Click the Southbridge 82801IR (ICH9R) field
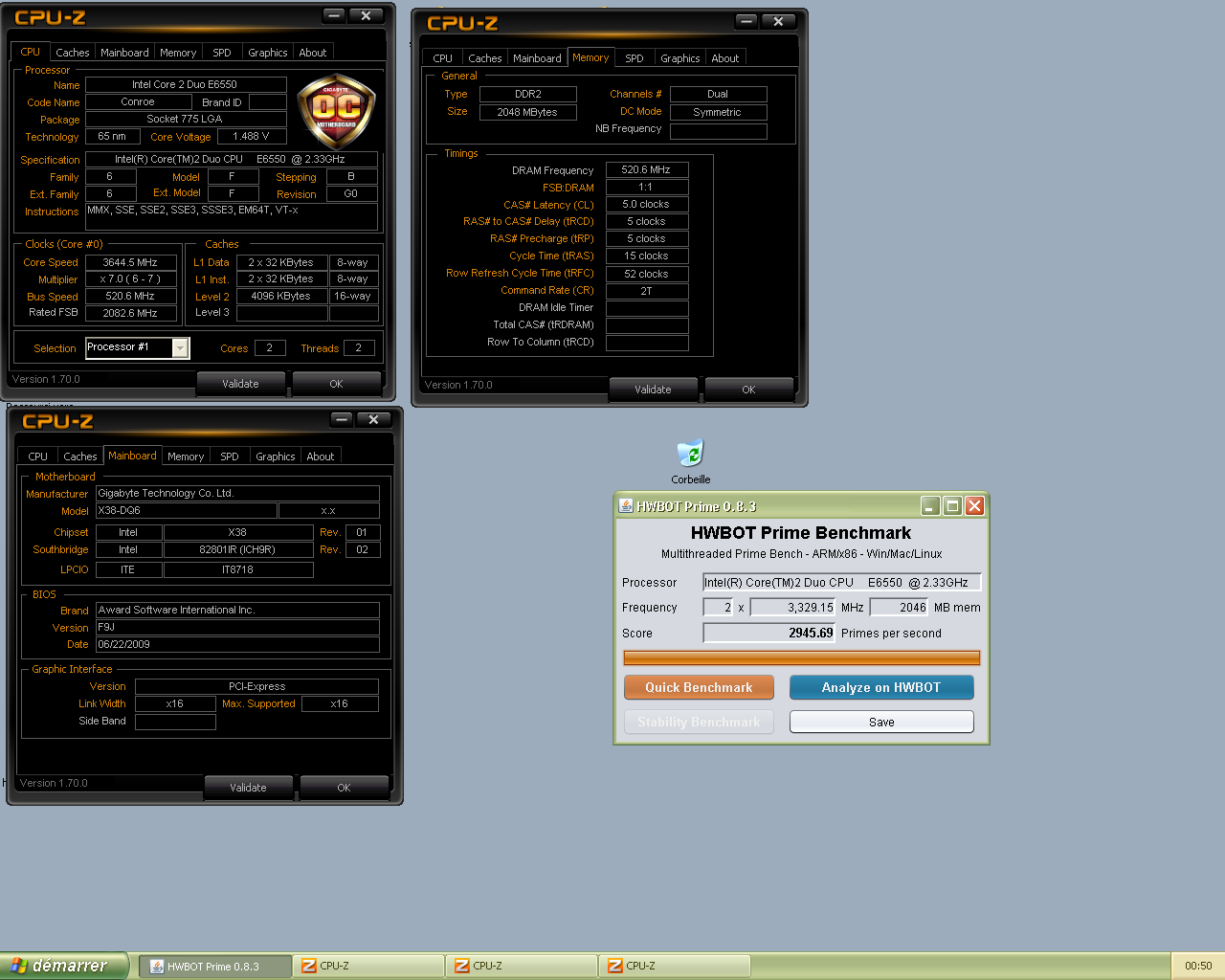Viewport: 1225px width, 980px height. (238, 549)
